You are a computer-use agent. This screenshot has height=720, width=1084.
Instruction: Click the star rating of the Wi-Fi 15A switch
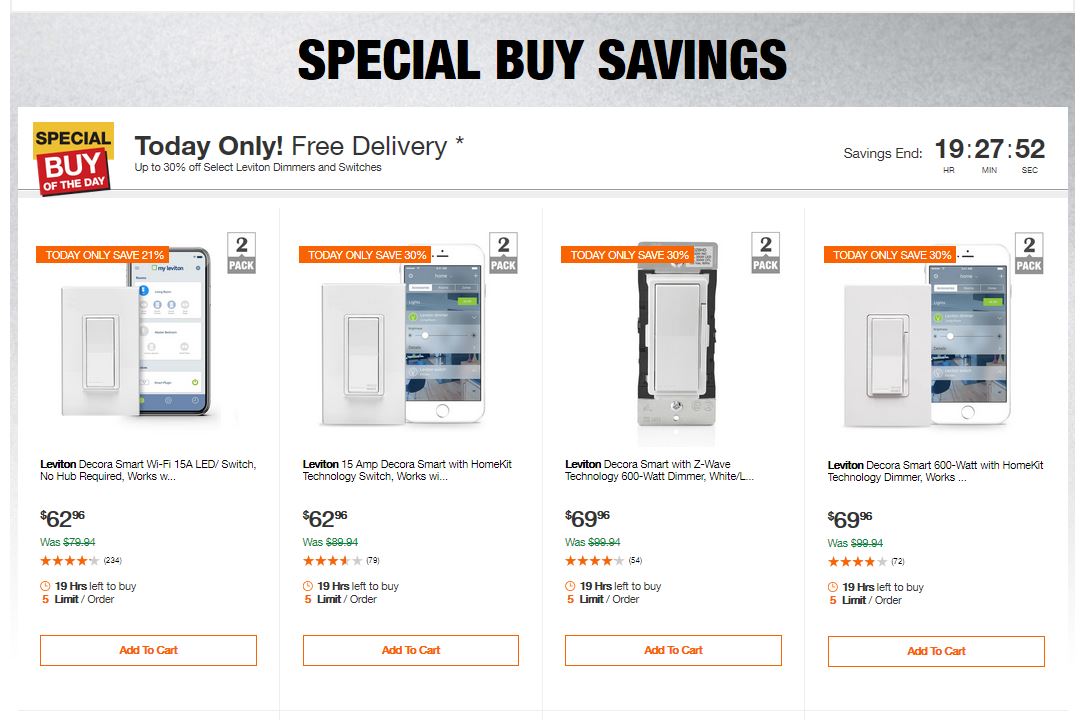tap(70, 560)
